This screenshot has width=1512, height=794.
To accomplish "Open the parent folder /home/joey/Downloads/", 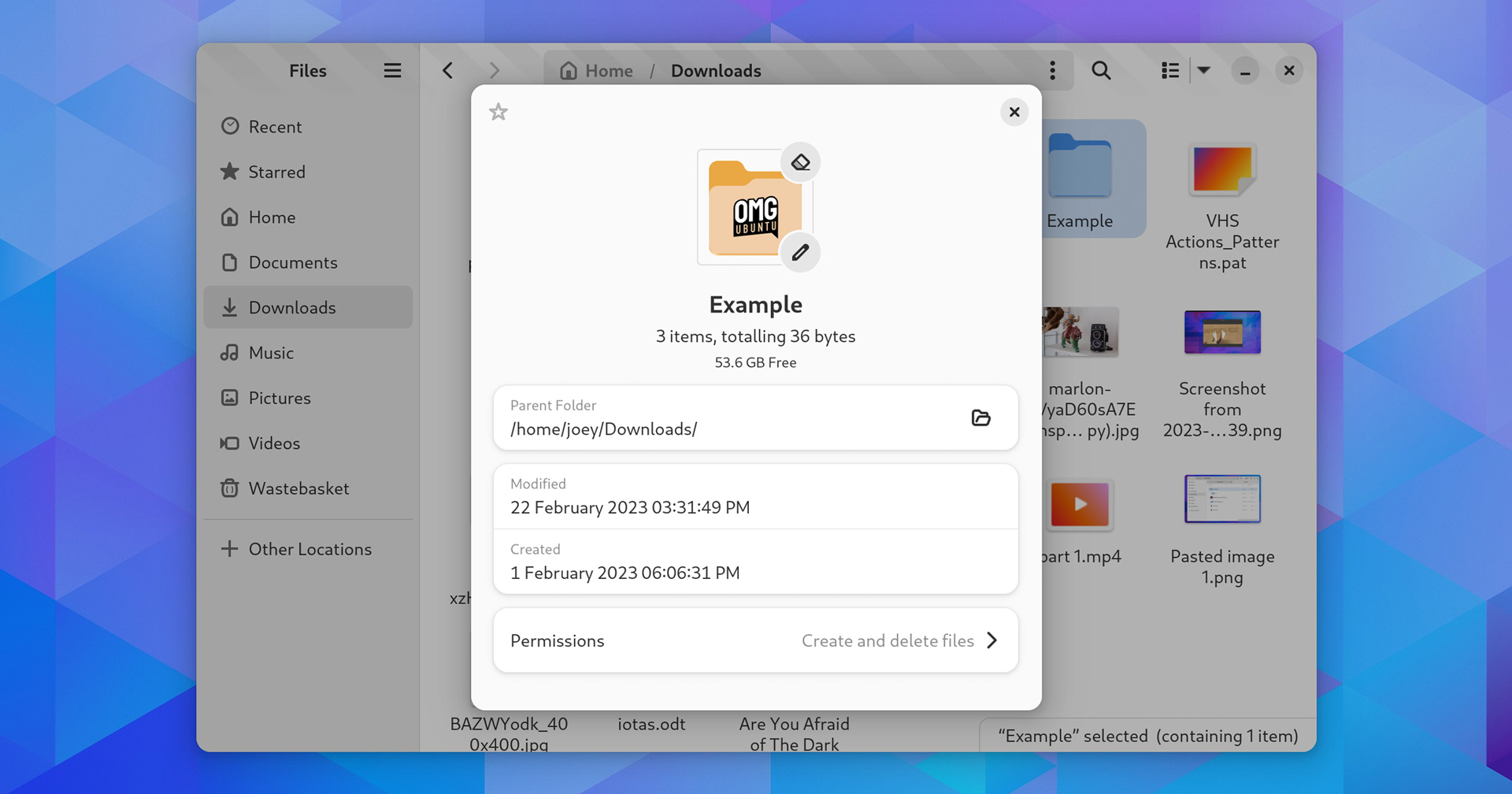I will pyautogui.click(x=980, y=417).
